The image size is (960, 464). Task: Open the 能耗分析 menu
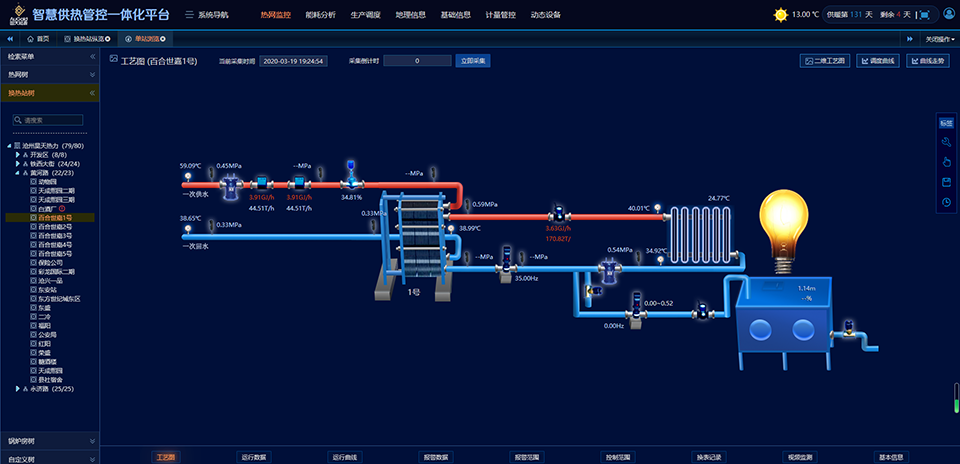tap(319, 15)
